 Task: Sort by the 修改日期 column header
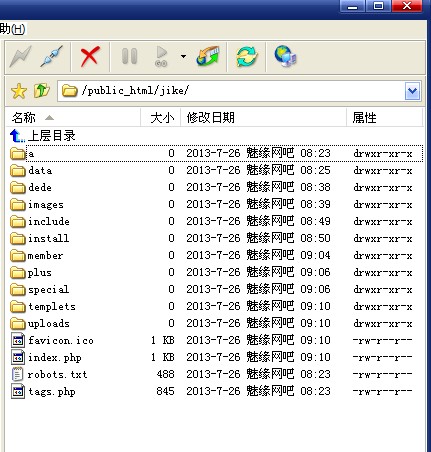click(x=263, y=117)
